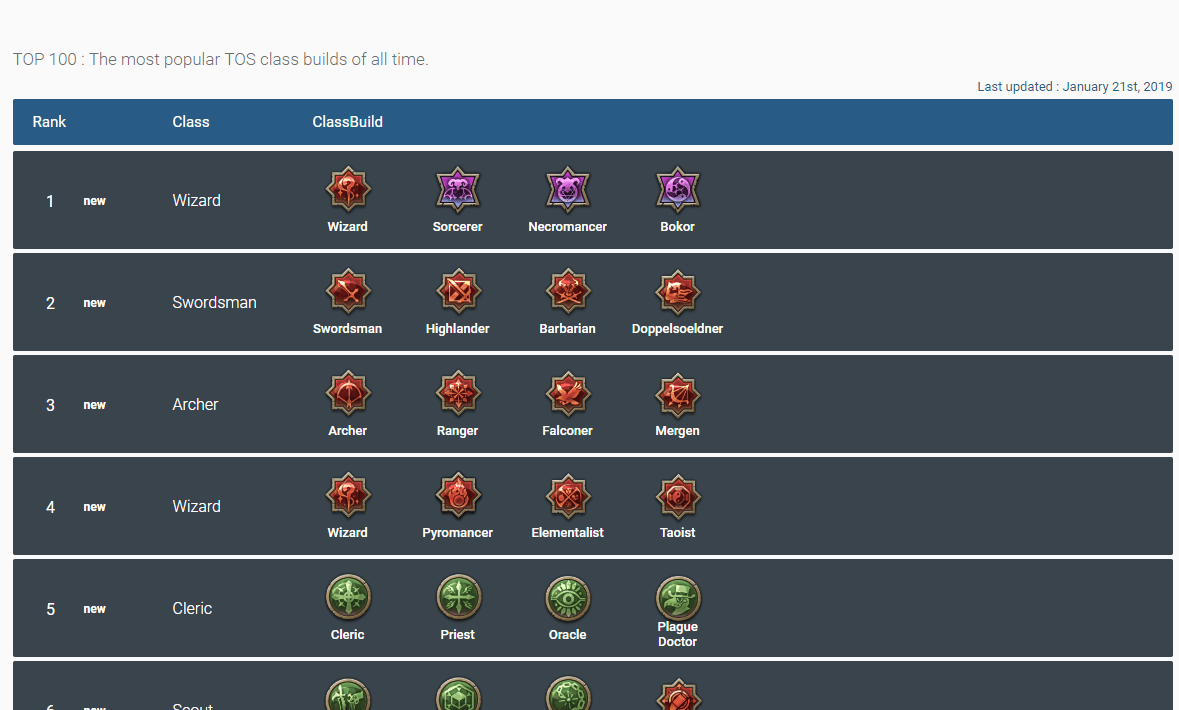Click the 'new' badge in rank 4 row
The image size is (1179, 710).
[94, 507]
